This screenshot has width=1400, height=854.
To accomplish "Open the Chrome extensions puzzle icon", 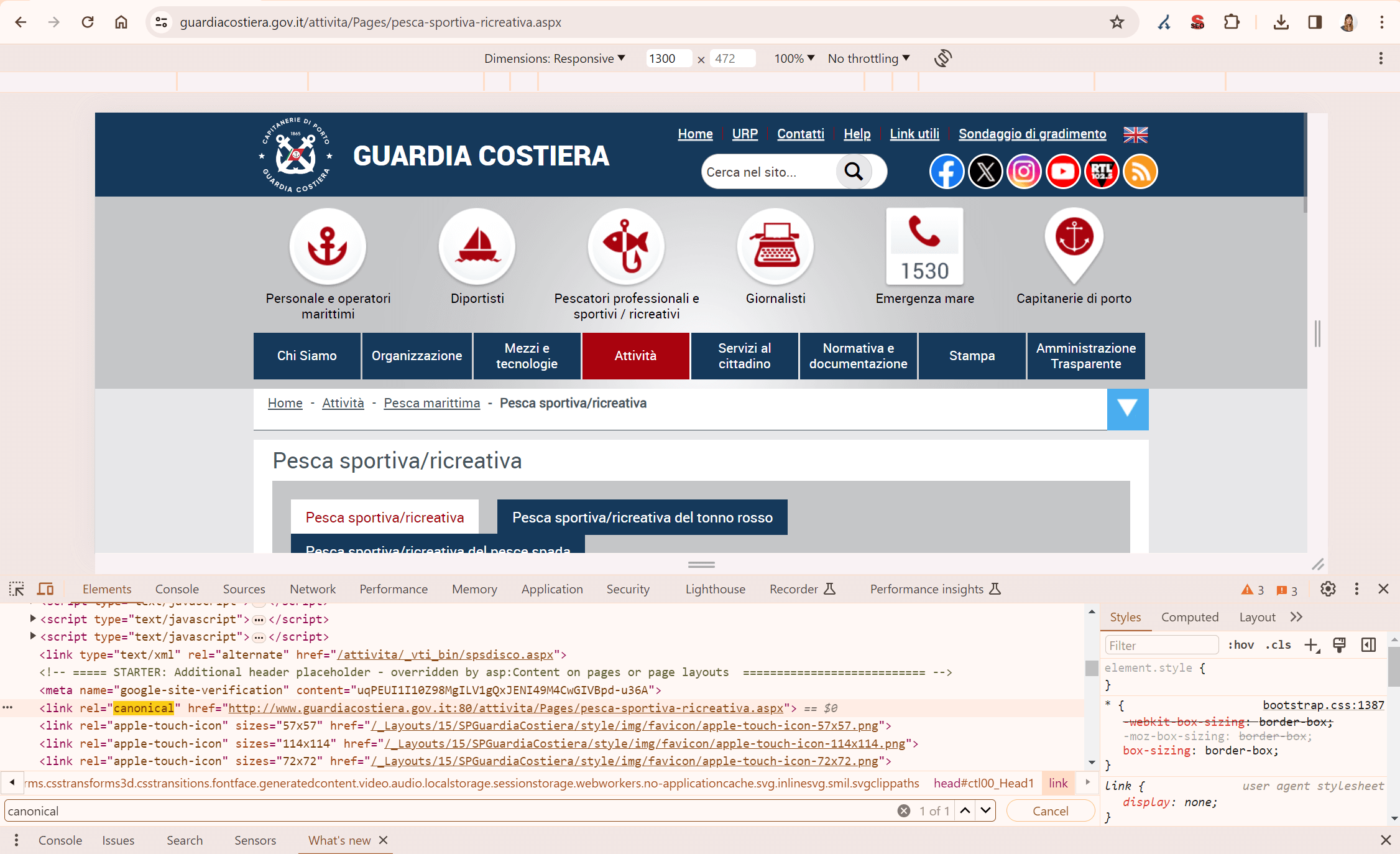I will coord(1232,22).
